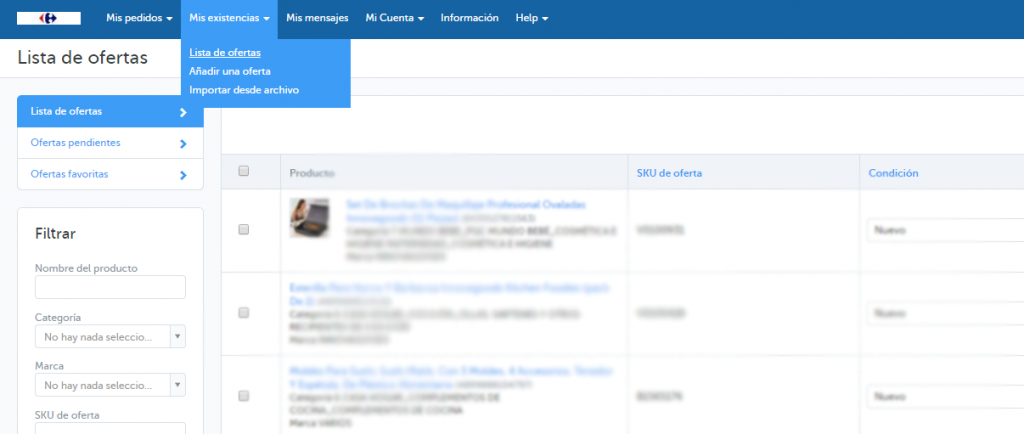Choose Añadir una oferta from dropdown
The height and width of the screenshot is (434, 1024).
229,71
